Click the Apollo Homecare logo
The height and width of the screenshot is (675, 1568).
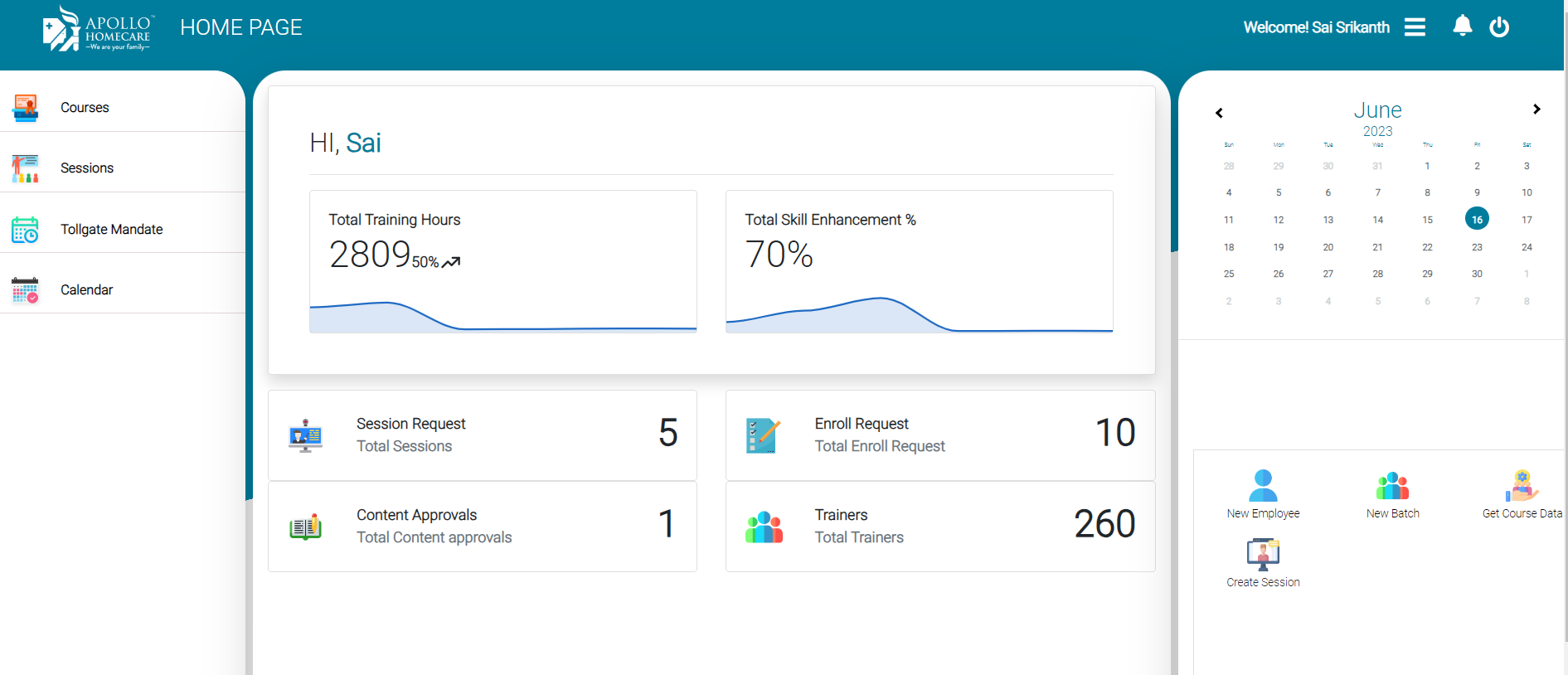click(97, 30)
